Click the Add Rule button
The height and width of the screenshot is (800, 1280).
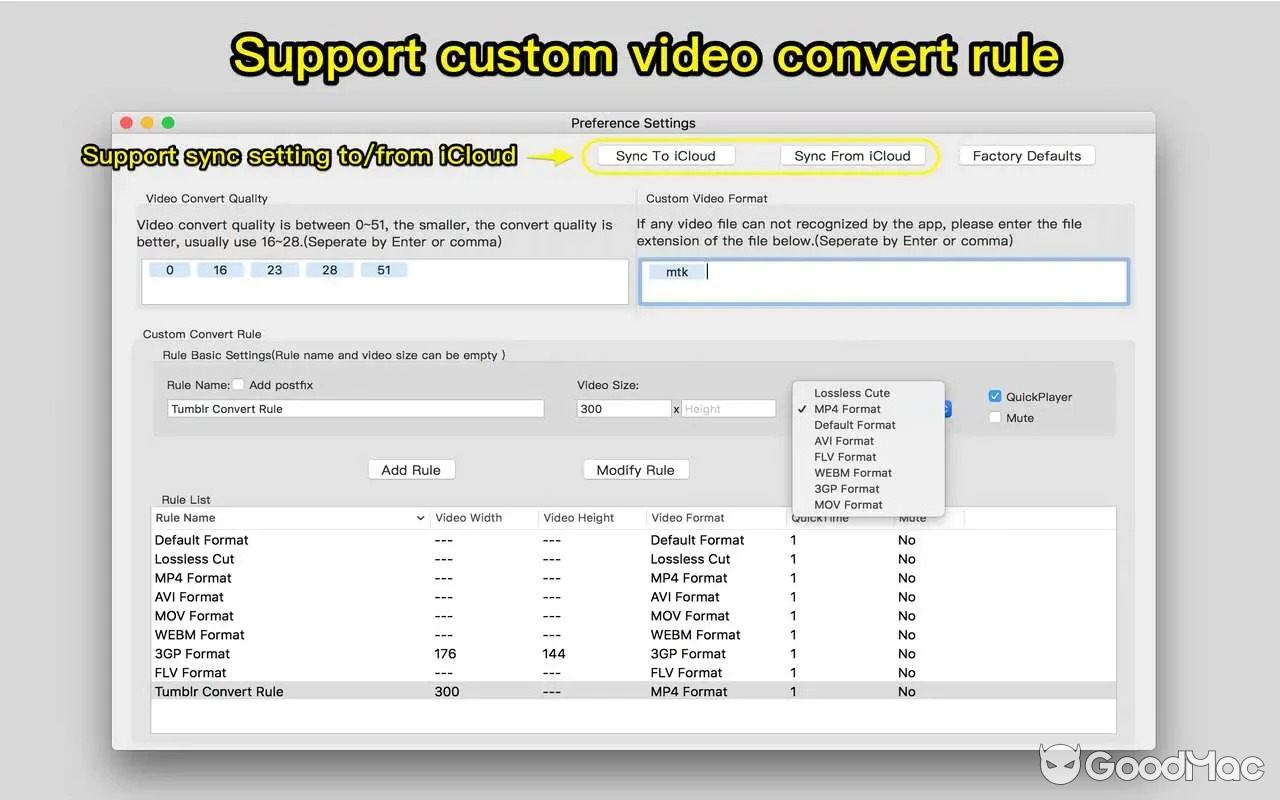pyautogui.click(x=411, y=469)
